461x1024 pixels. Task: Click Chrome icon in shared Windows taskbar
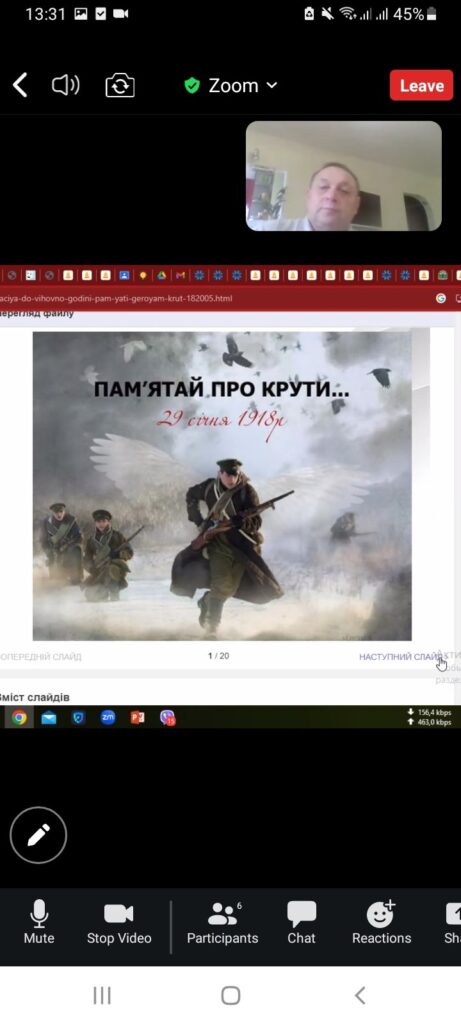click(20, 718)
